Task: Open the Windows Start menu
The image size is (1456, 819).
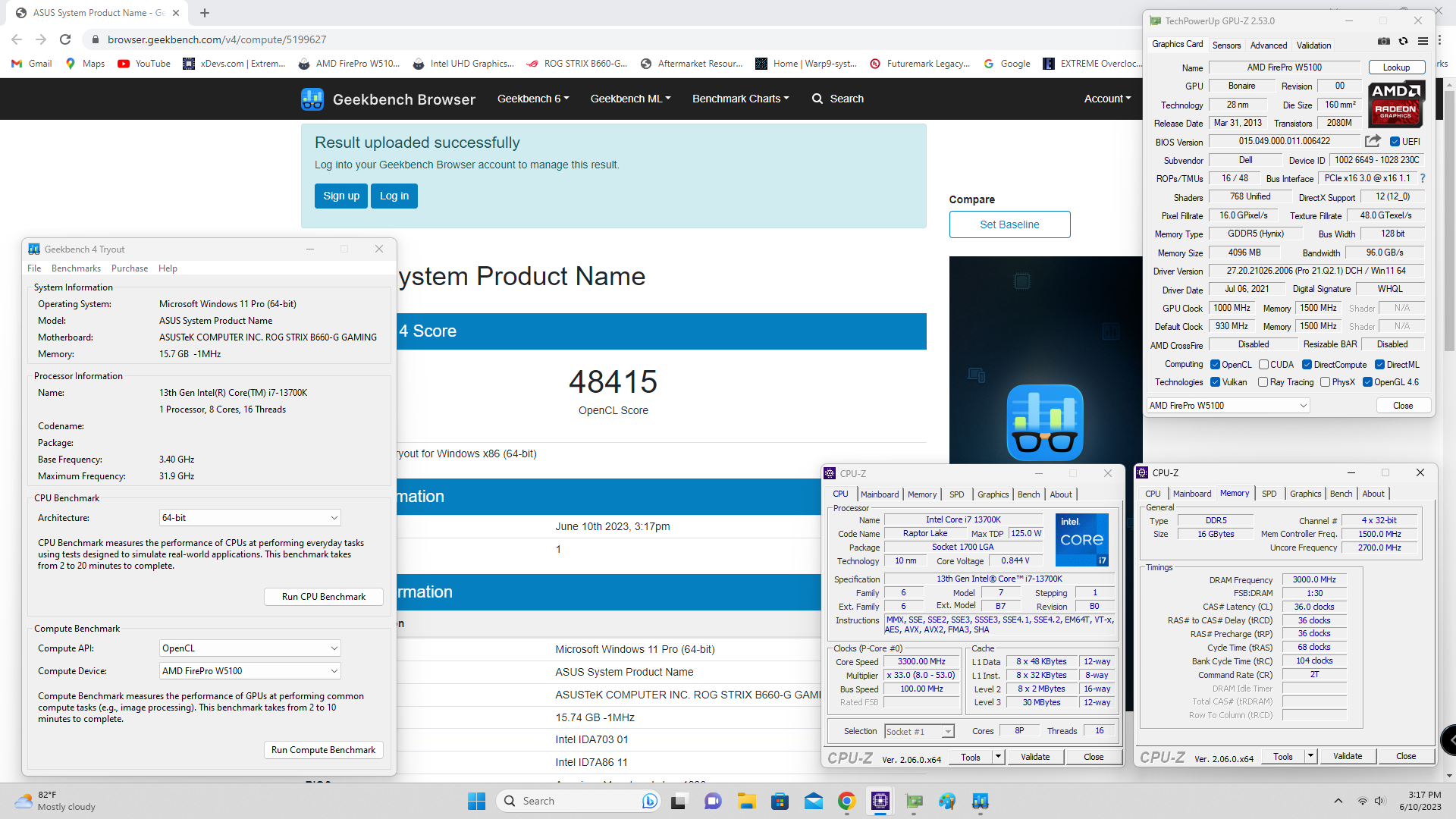Action: click(476, 801)
